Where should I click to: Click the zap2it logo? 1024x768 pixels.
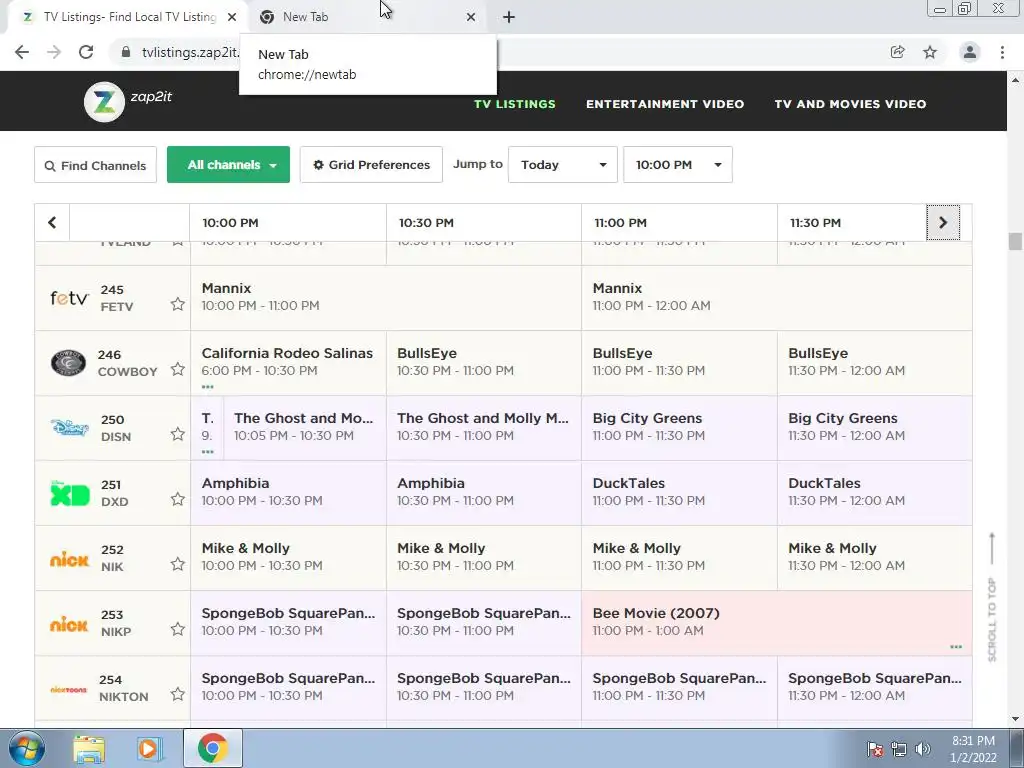click(128, 101)
